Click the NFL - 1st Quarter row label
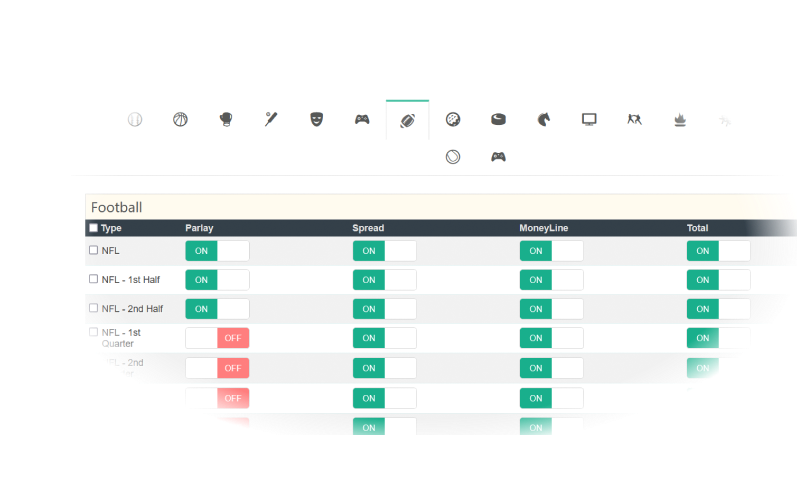797x484 pixels. pos(121,338)
